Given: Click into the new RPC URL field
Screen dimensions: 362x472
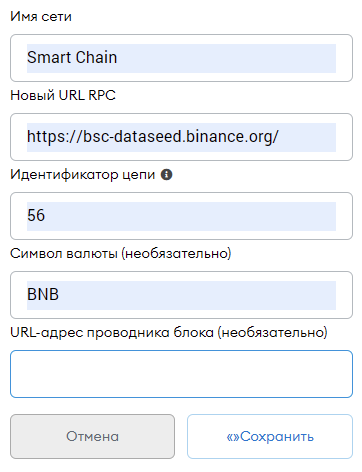Looking at the screenshot, I should coord(181,137).
